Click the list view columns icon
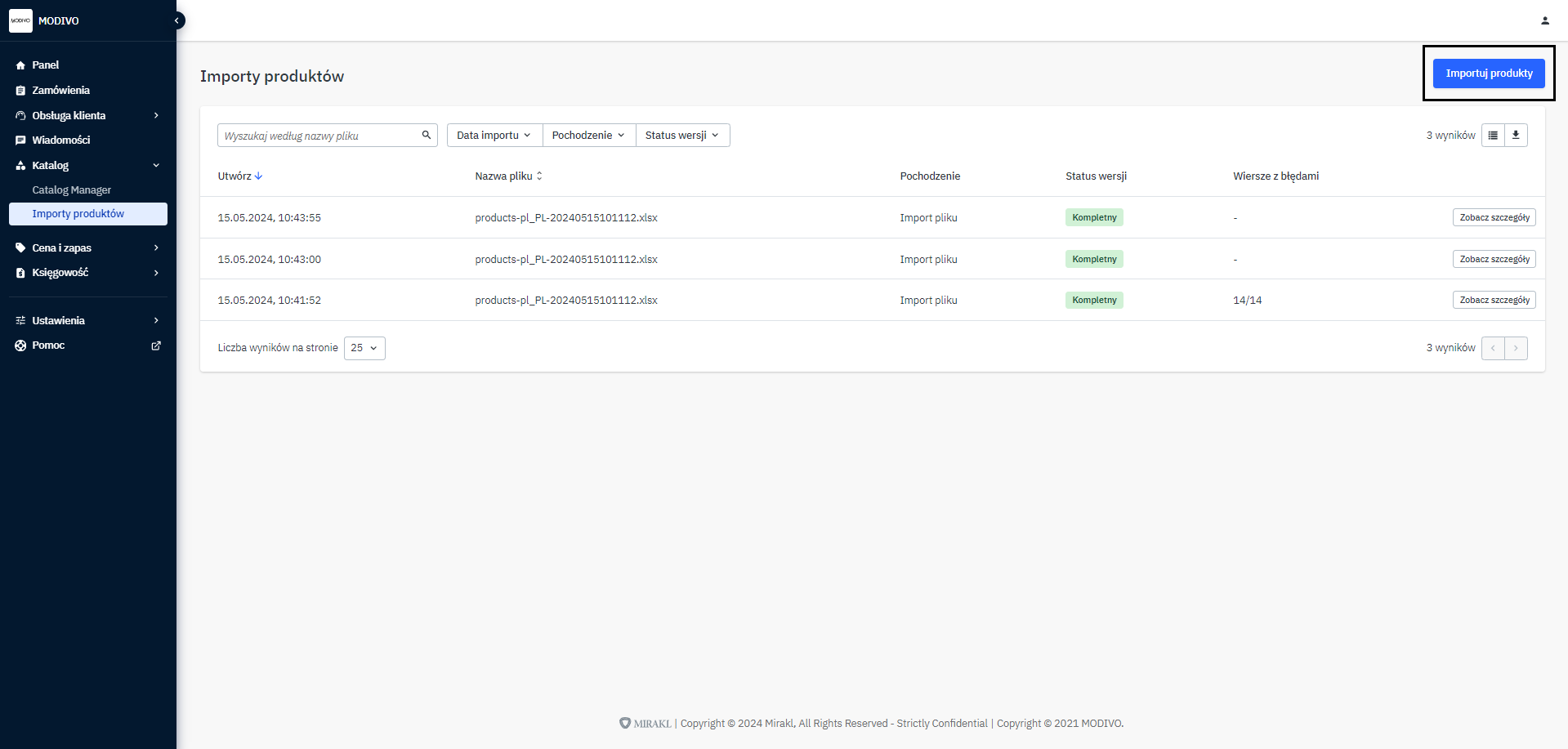 [x=1493, y=135]
